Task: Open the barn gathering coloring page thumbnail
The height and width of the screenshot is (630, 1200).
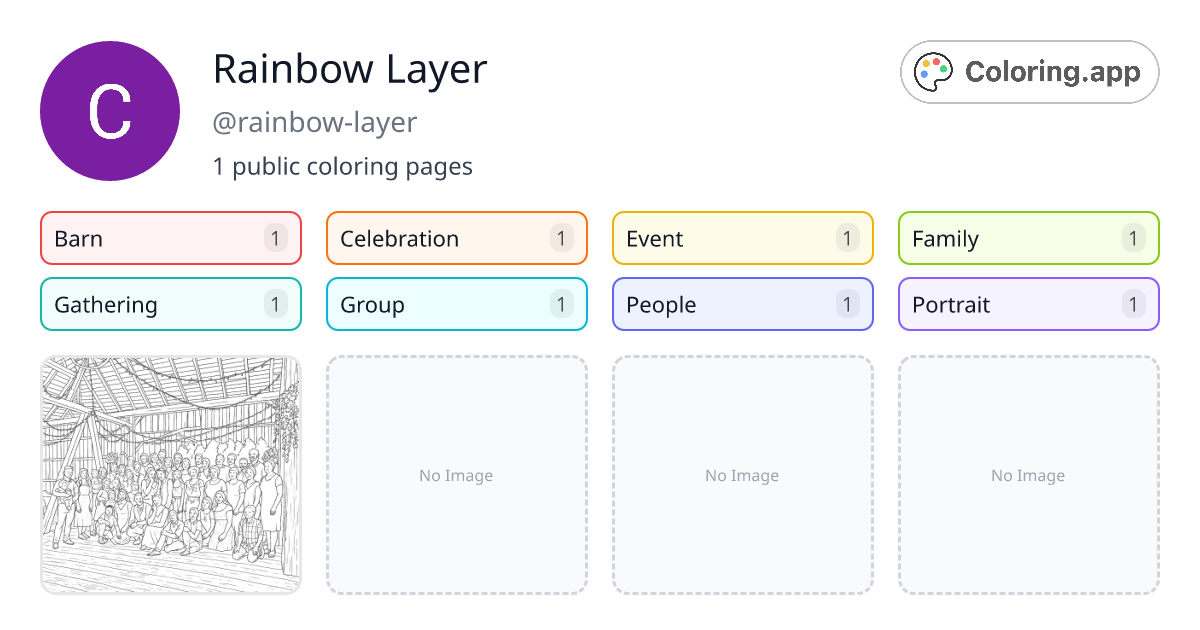Action: tap(170, 475)
